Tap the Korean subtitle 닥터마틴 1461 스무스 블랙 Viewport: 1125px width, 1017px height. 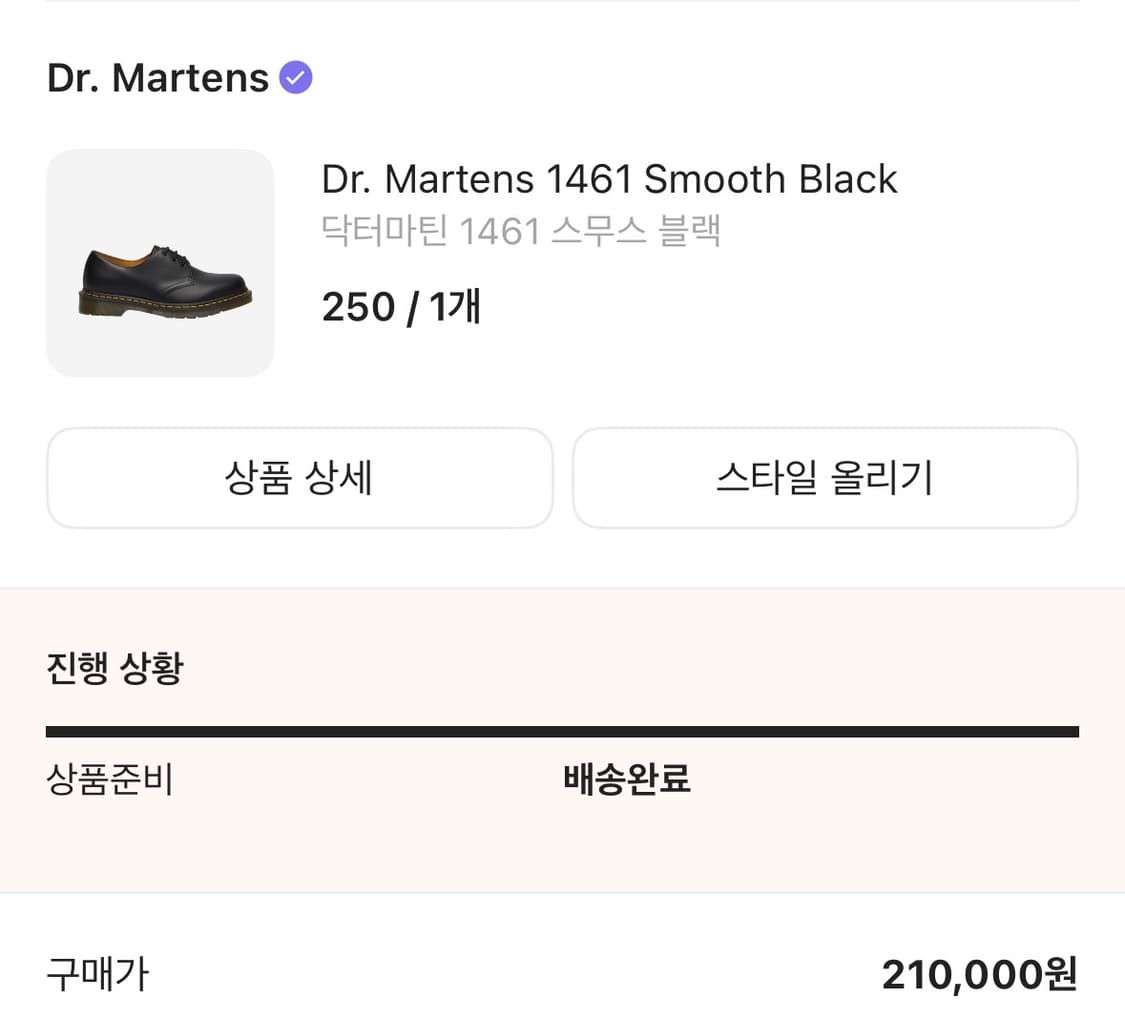coord(521,230)
